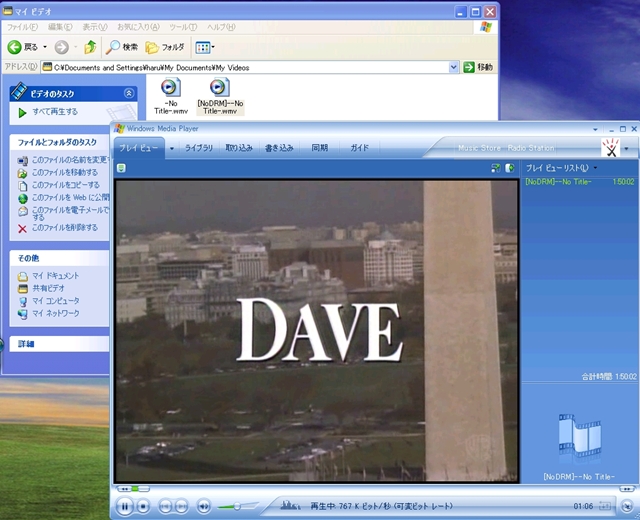Image resolution: width=640 pixels, height=520 pixels.
Task: Open the views dropdown button
Action: [x=204, y=47]
